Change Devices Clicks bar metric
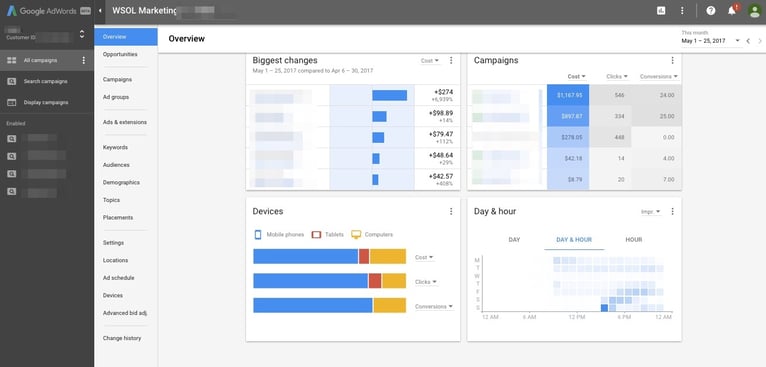This screenshot has width=766, height=367. tap(426, 282)
